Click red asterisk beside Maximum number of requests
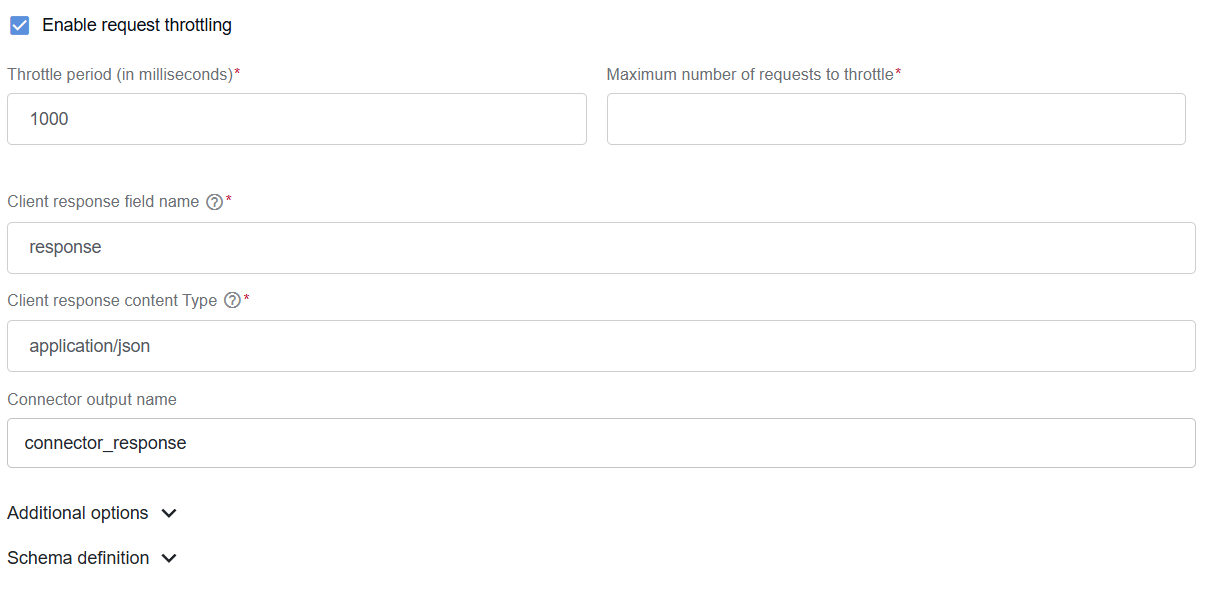Screen dimensions: 1223x596 coord(898,73)
